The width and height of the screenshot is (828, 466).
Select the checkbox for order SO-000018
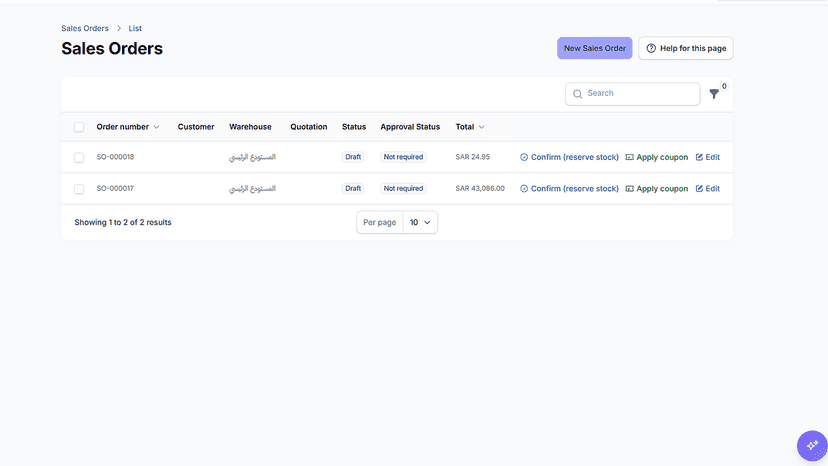pos(79,157)
